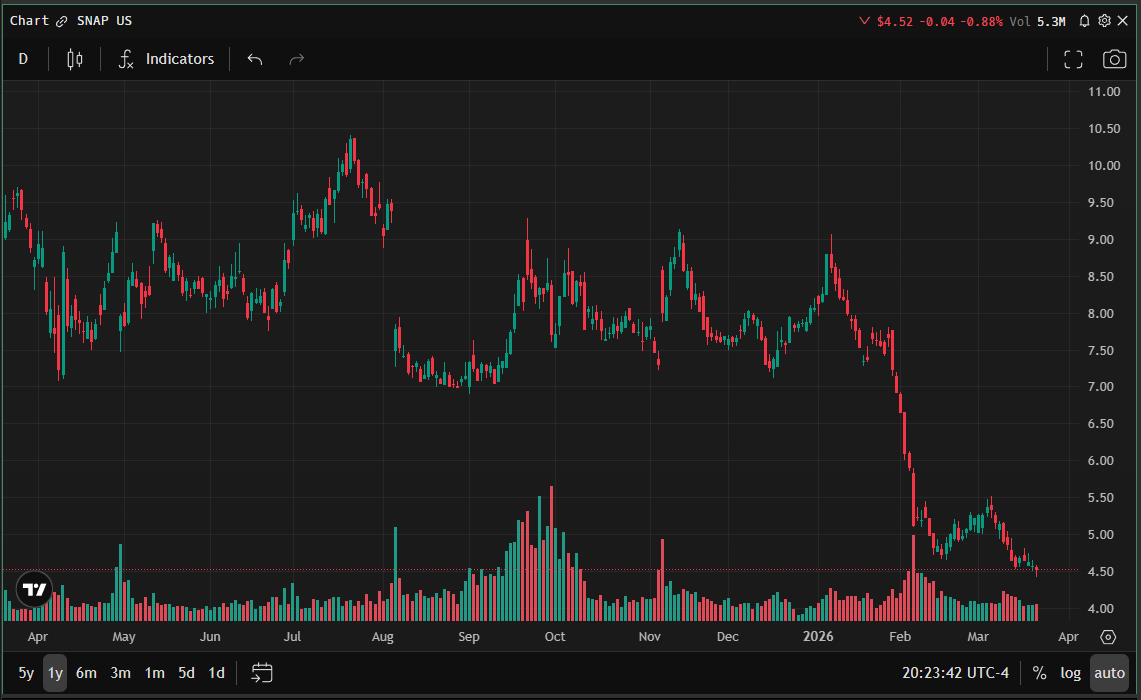Switch to the 1m time range
Viewport: 1141px width, 700px height.
pyautogui.click(x=154, y=673)
